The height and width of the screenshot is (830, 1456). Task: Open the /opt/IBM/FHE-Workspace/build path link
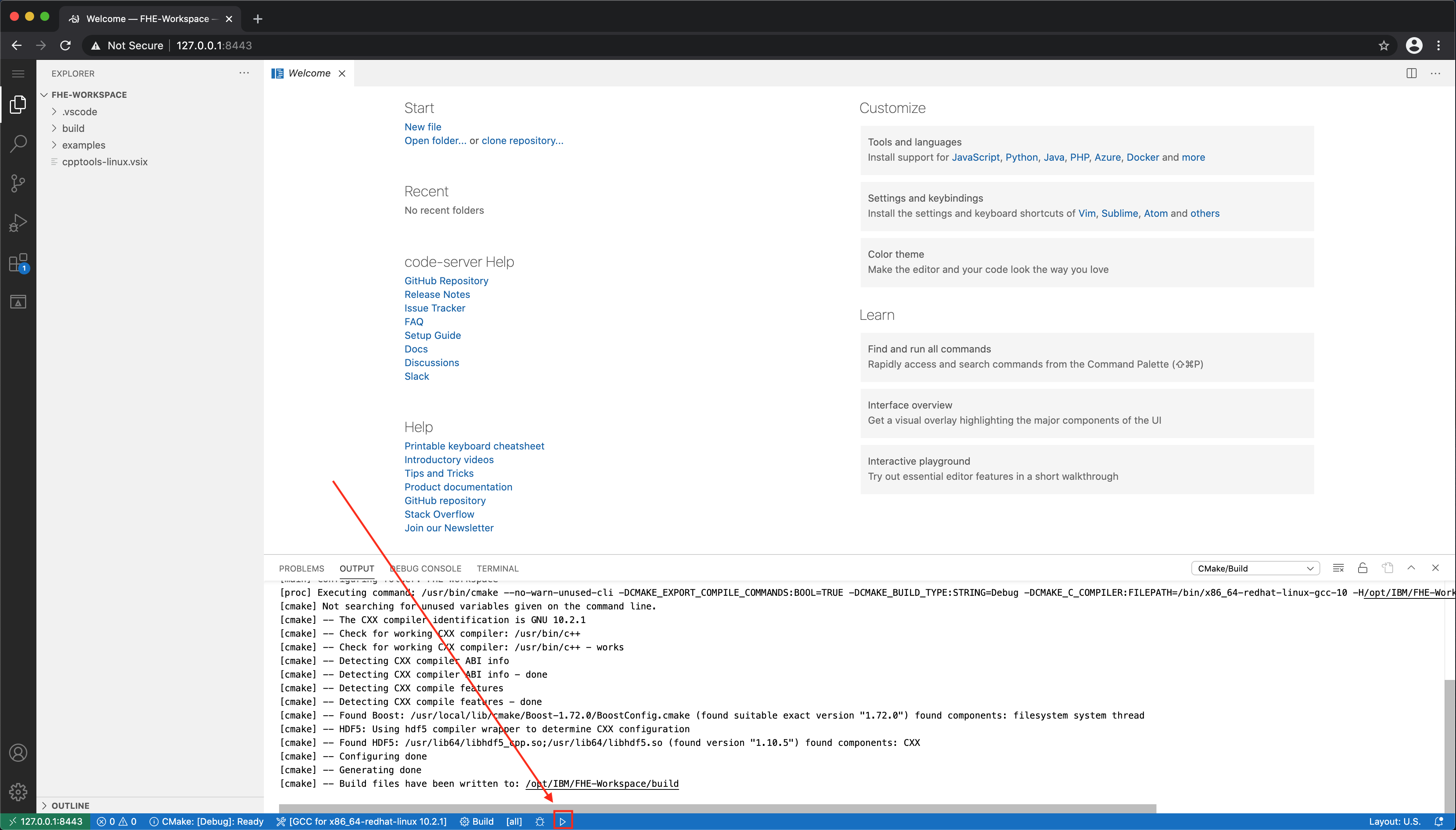(x=602, y=784)
